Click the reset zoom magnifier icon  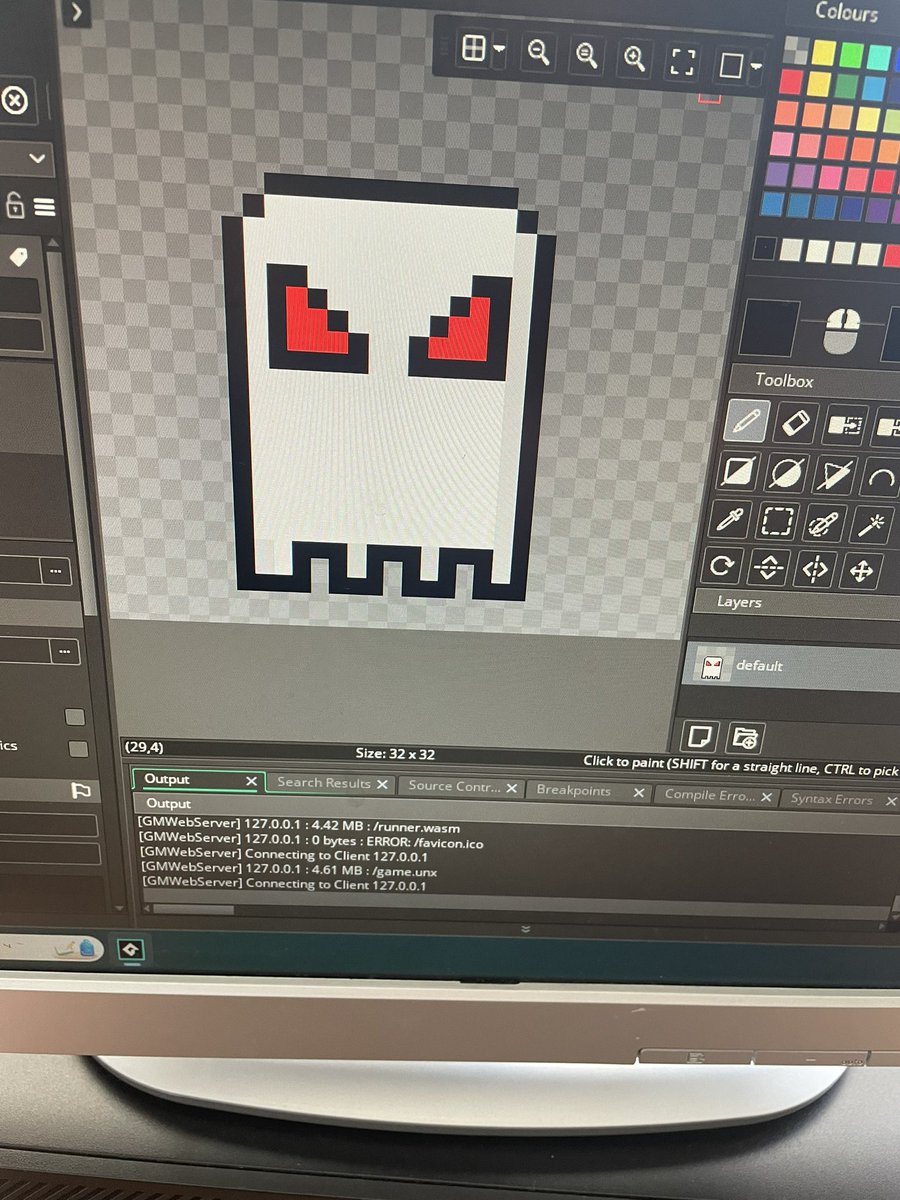point(587,56)
